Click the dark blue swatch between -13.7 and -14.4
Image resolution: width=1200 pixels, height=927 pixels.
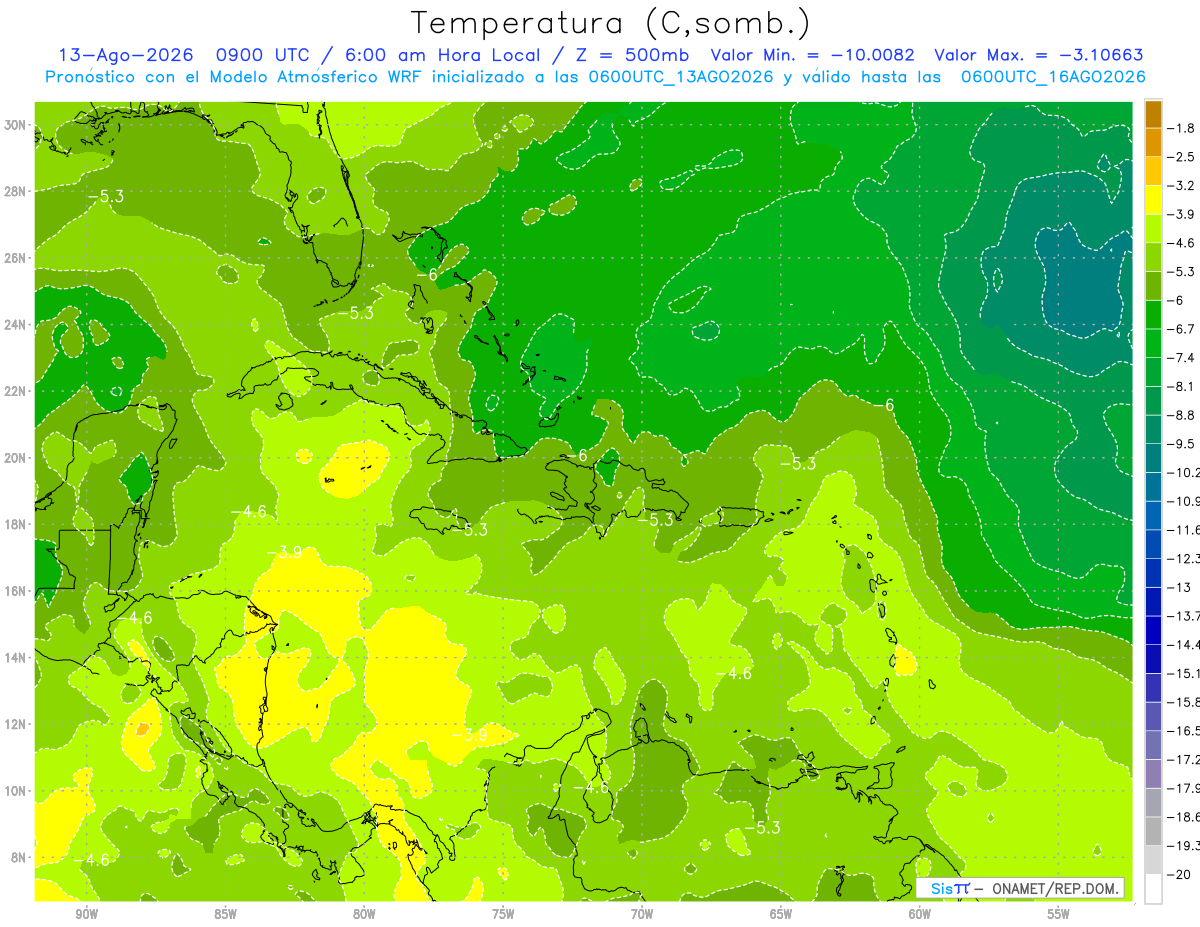(1153, 630)
